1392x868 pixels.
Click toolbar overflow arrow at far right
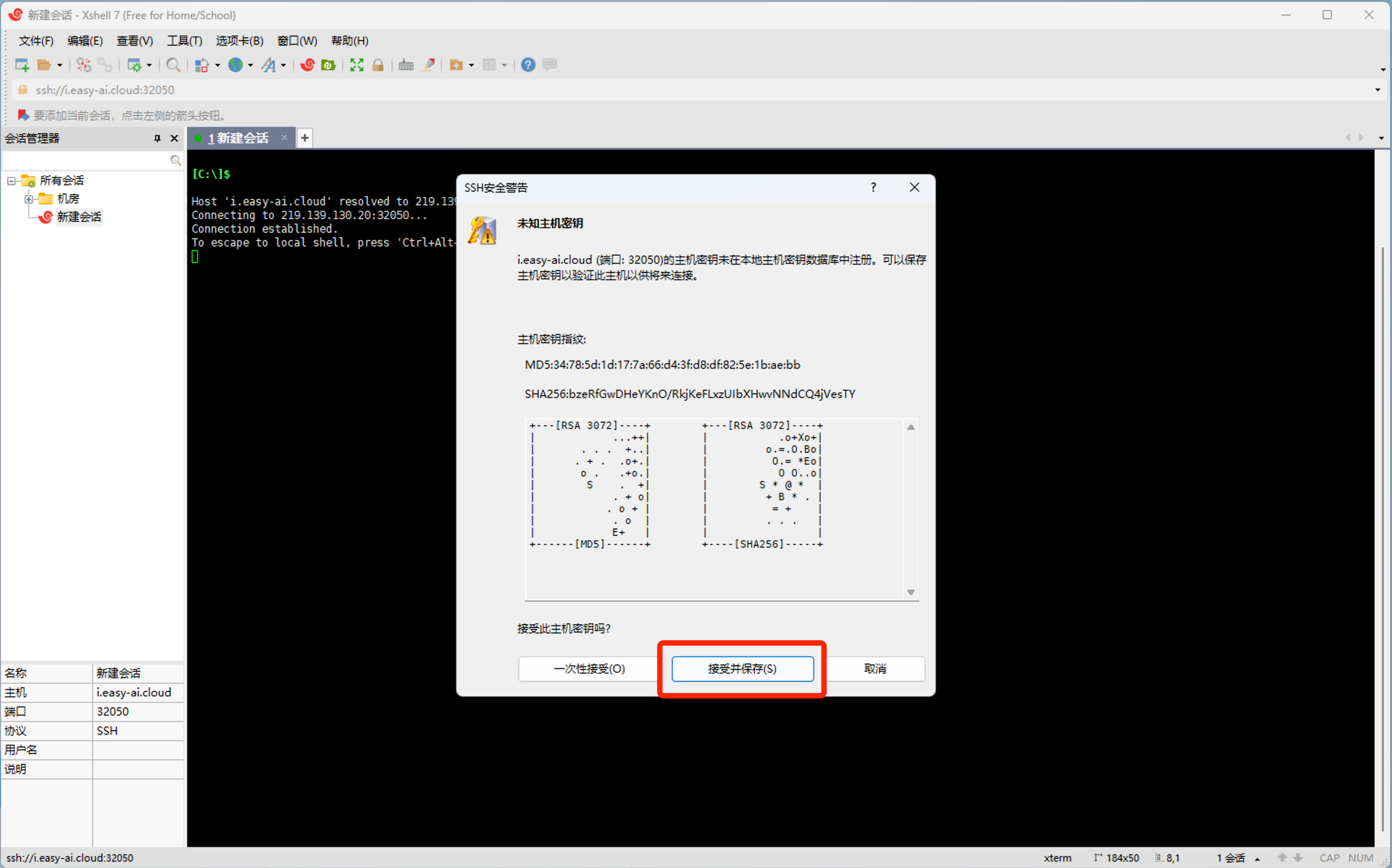click(1383, 69)
